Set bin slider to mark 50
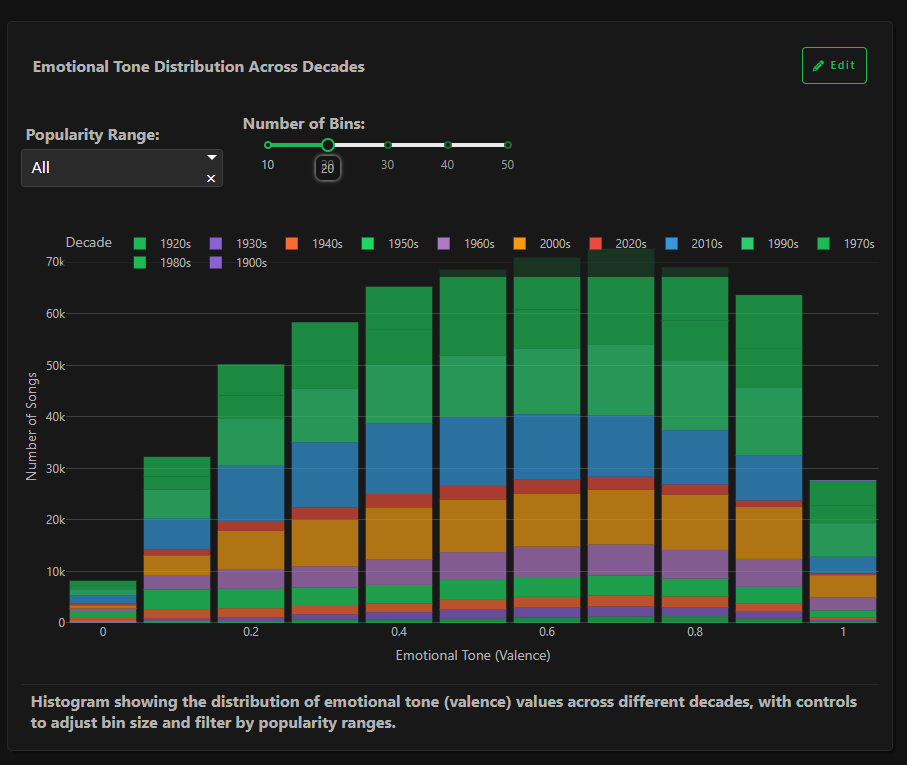The image size is (907, 765). tap(507, 145)
